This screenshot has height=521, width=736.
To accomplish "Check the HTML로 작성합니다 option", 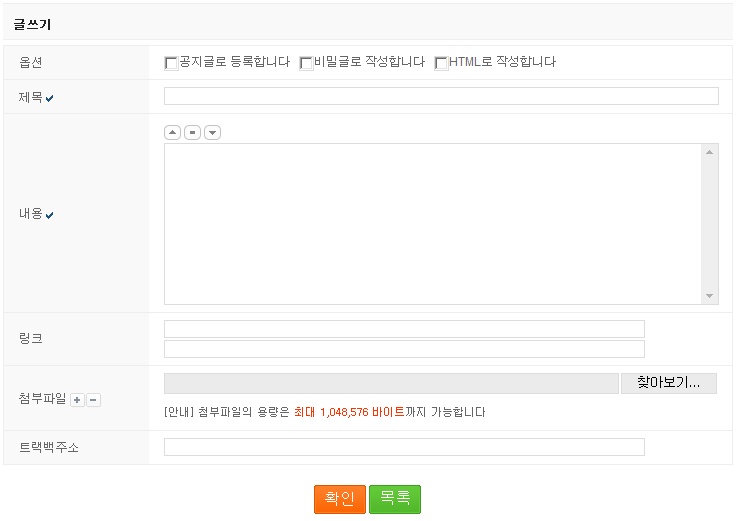I will 441,63.
